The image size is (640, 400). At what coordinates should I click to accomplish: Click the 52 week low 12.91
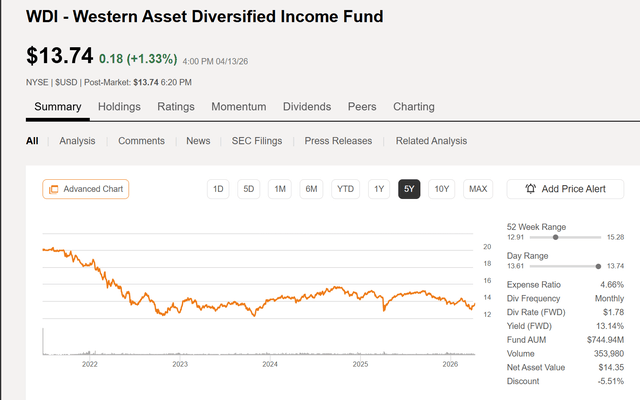coord(516,237)
